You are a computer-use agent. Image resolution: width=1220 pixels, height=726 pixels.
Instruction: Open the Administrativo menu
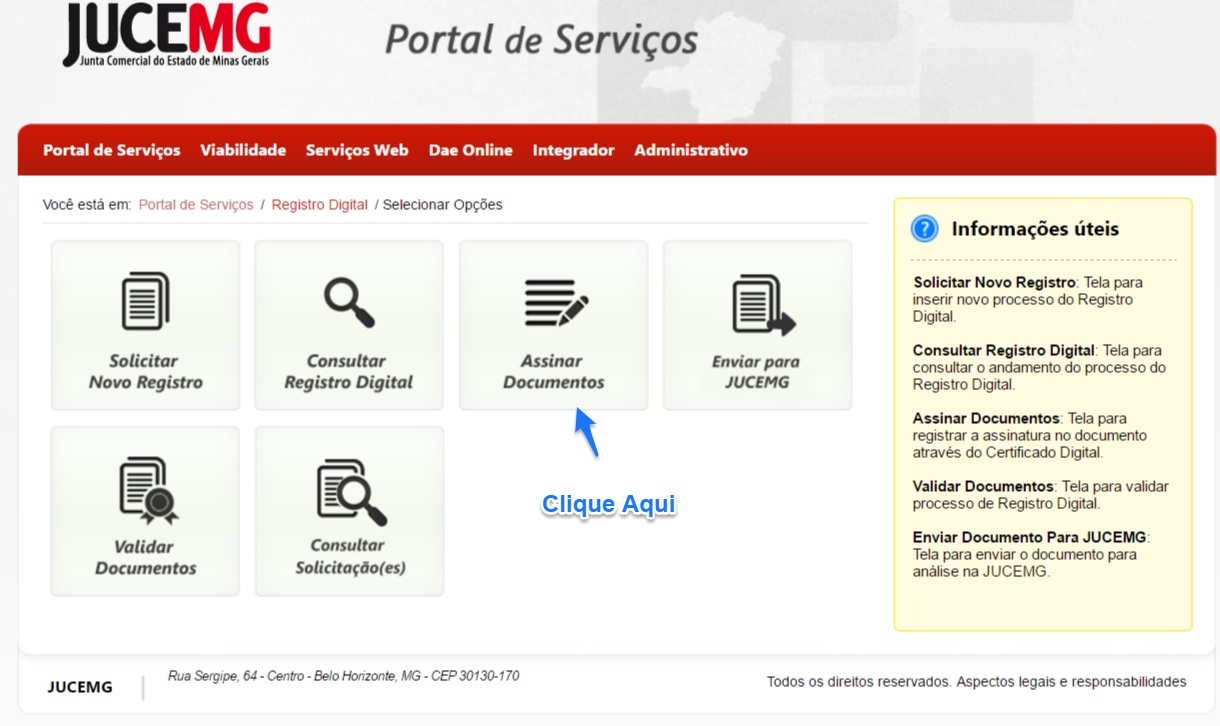pyautogui.click(x=690, y=150)
